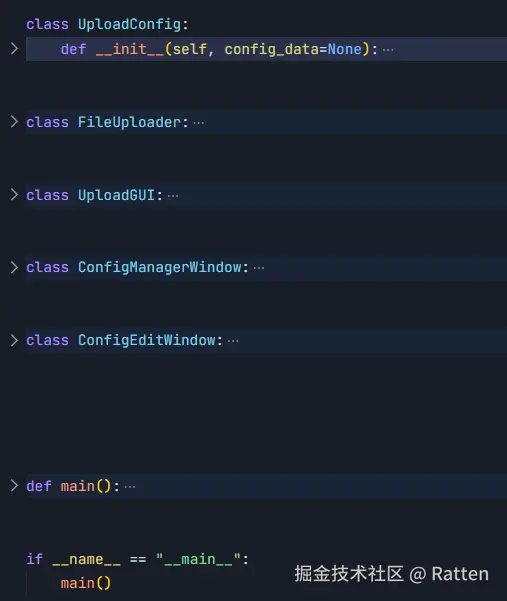Click the config_data parameter
Screen dimensions: 507x601
(x=271, y=49)
